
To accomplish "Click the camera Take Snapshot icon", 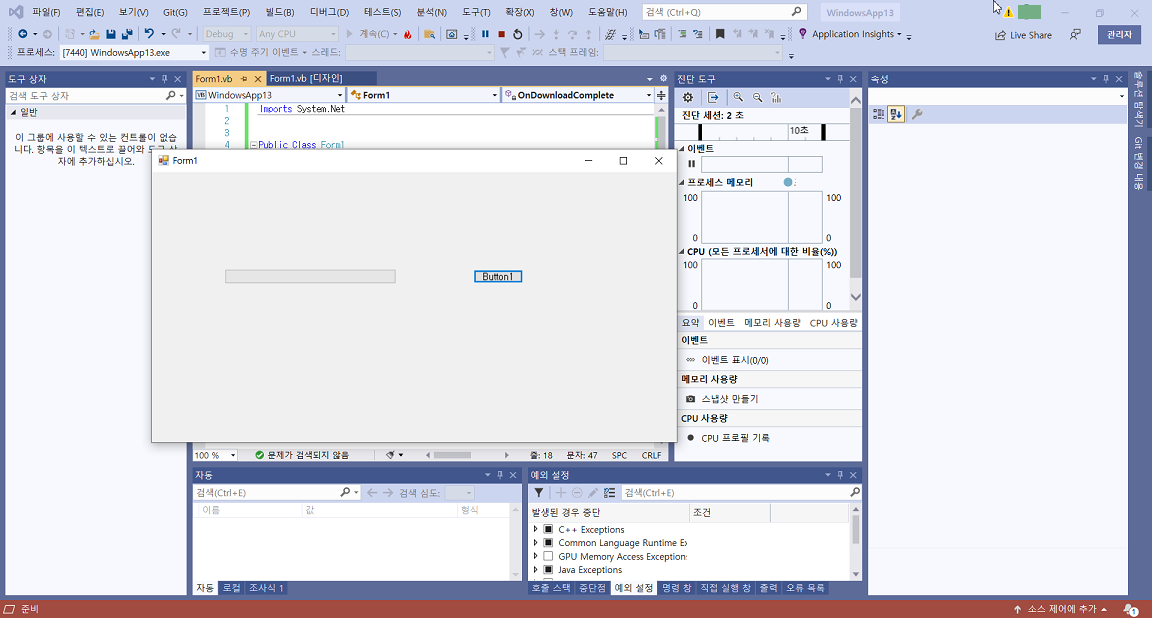I will (690, 398).
